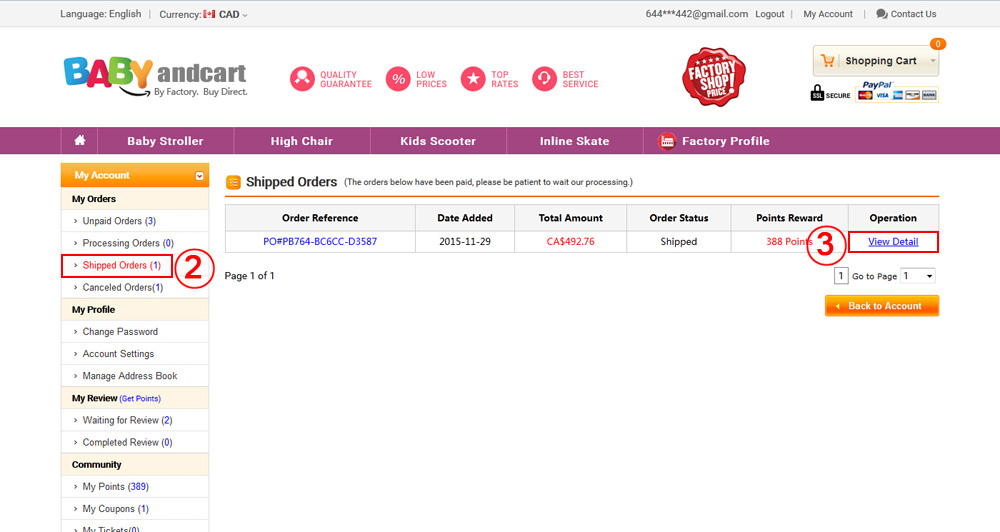Click the Quality Guarantee icon
1000x532 pixels.
(x=302, y=79)
